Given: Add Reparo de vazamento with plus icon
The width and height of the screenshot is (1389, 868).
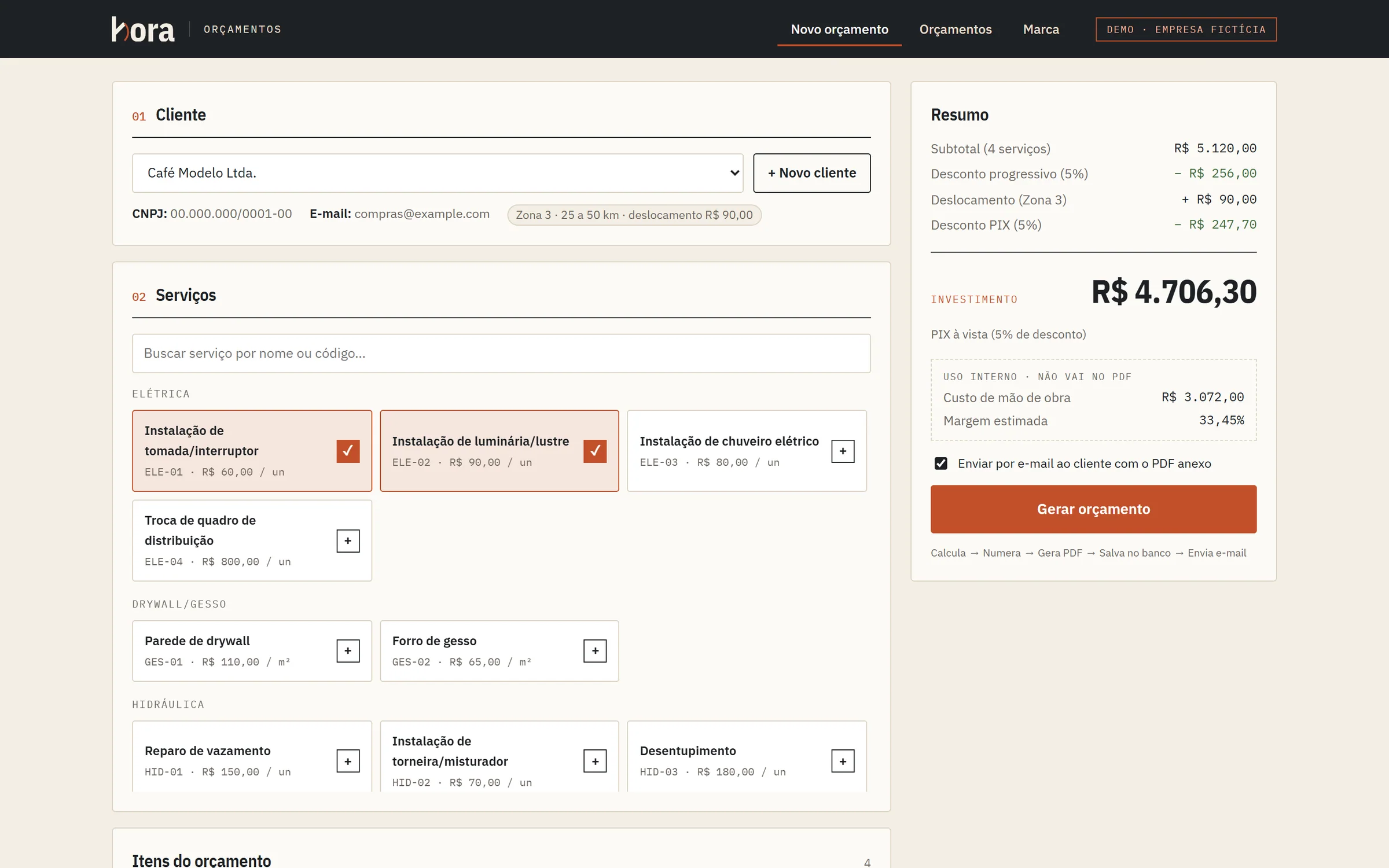Looking at the screenshot, I should [348, 762].
